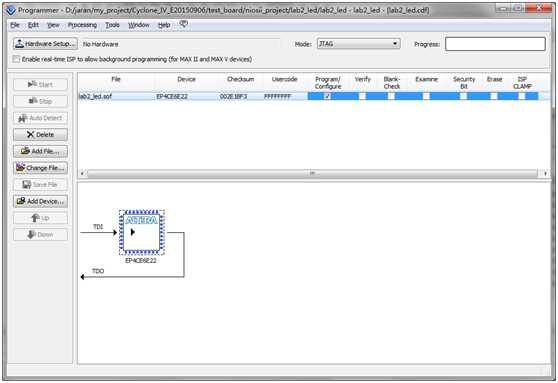Click the TDI label in chain diagram

point(98,227)
